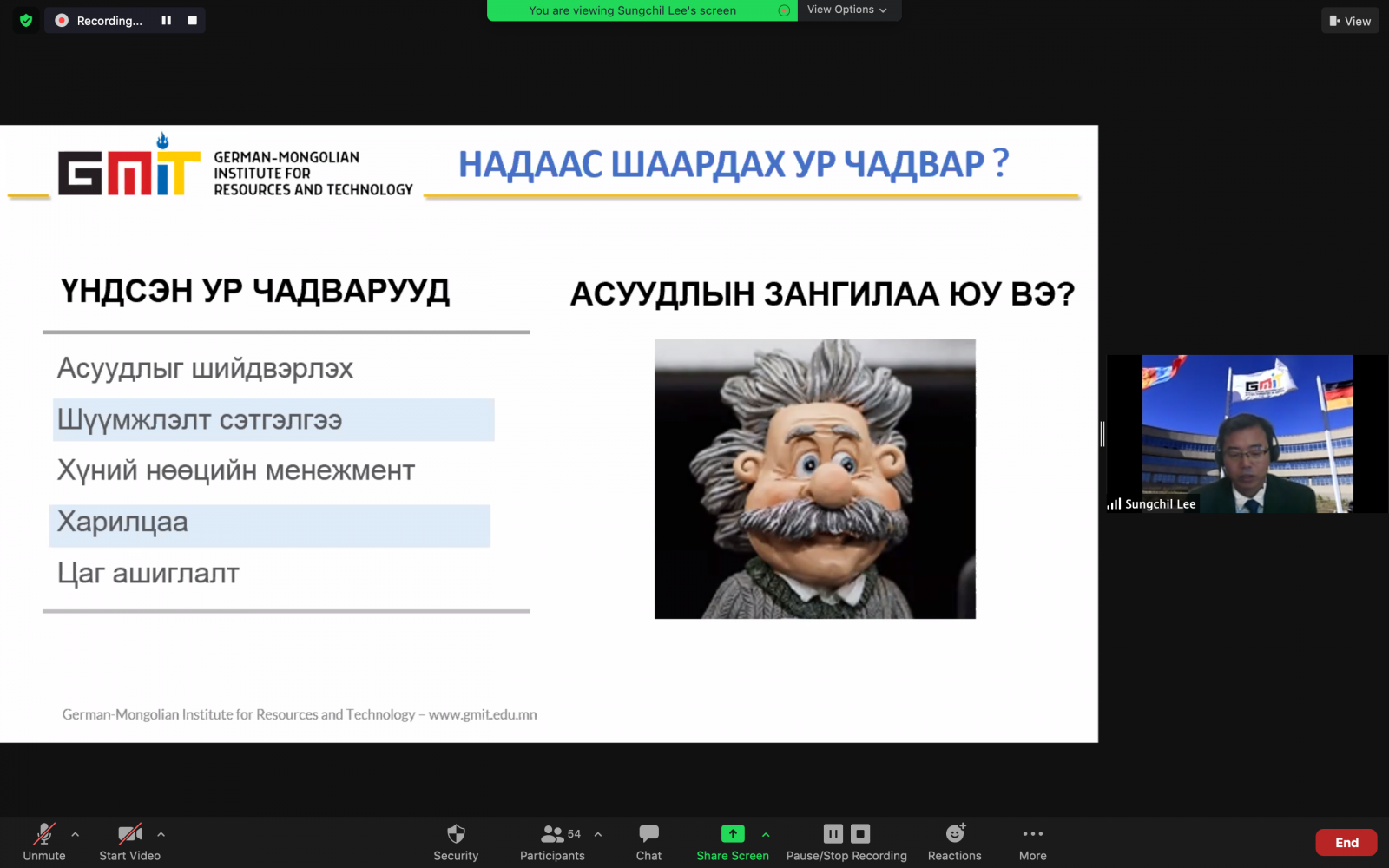This screenshot has width=1389, height=868.
Task: Open the Security menu
Action: [x=456, y=842]
